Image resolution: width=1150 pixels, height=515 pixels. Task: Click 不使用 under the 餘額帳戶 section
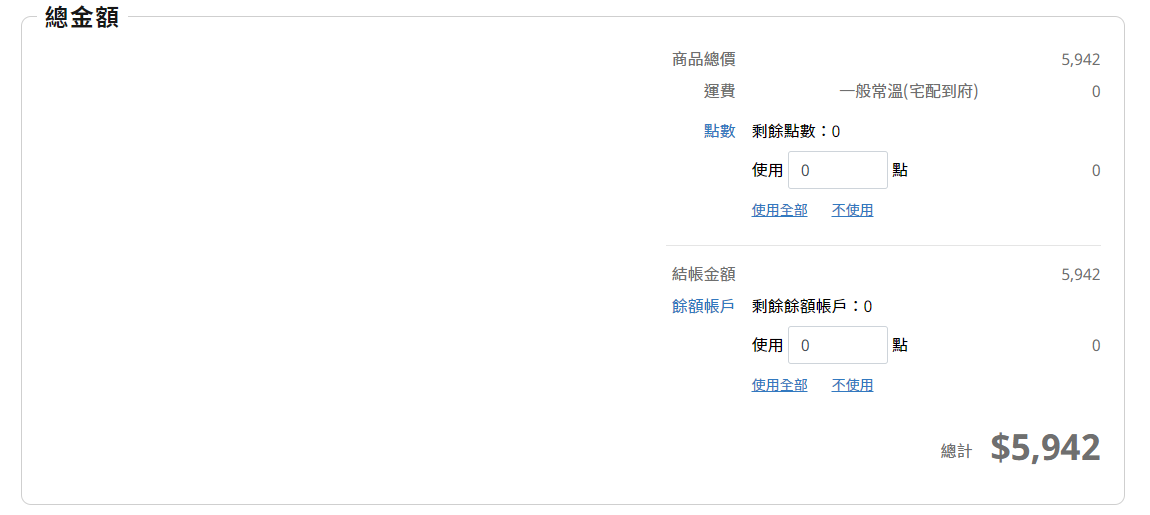[x=852, y=385]
